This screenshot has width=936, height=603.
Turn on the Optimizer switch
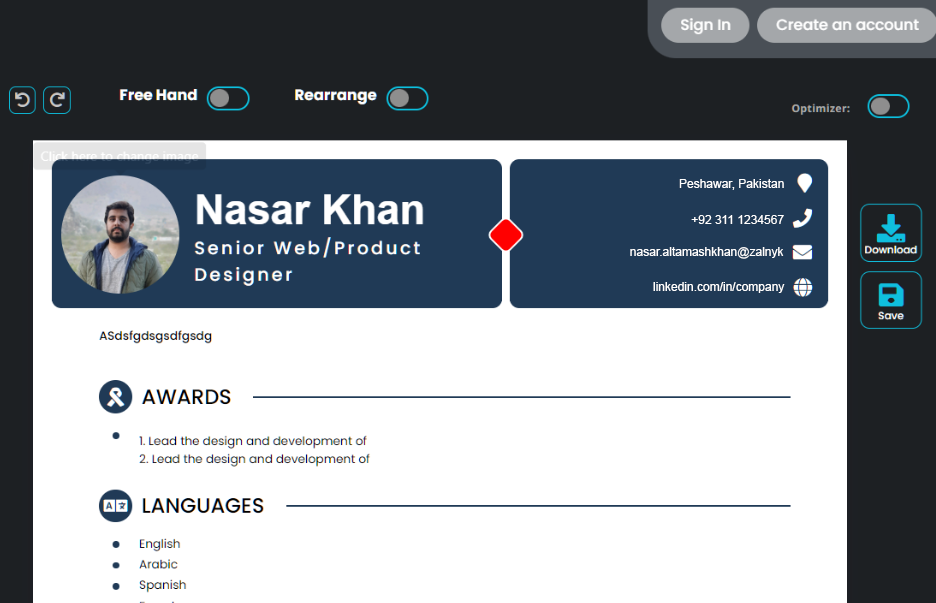pos(888,107)
